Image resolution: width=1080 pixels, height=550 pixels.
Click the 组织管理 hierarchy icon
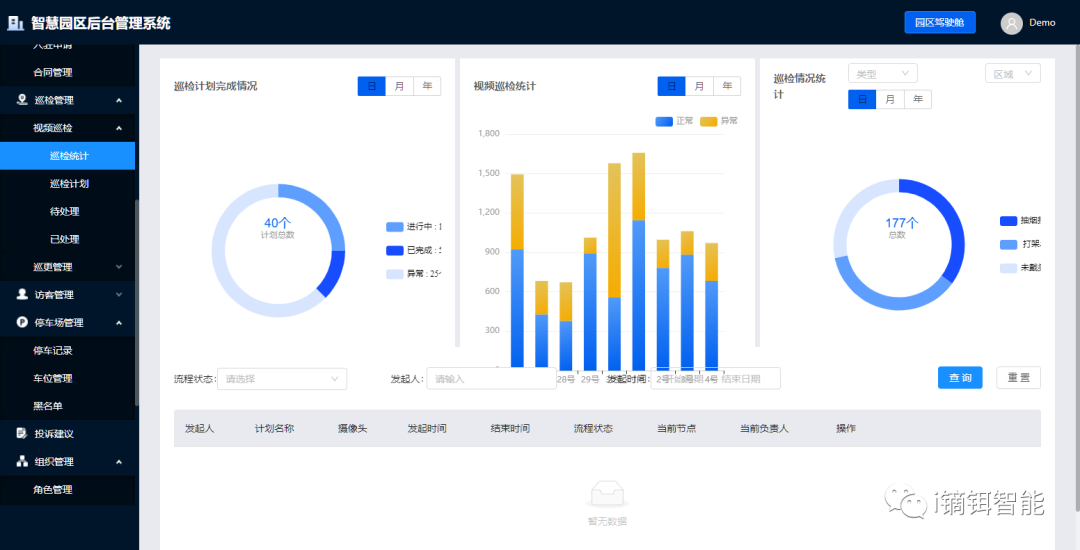point(22,462)
